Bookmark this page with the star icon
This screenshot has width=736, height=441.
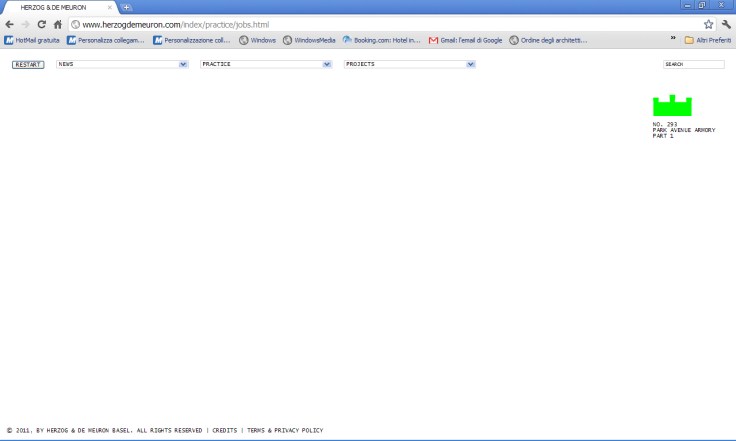click(708, 24)
